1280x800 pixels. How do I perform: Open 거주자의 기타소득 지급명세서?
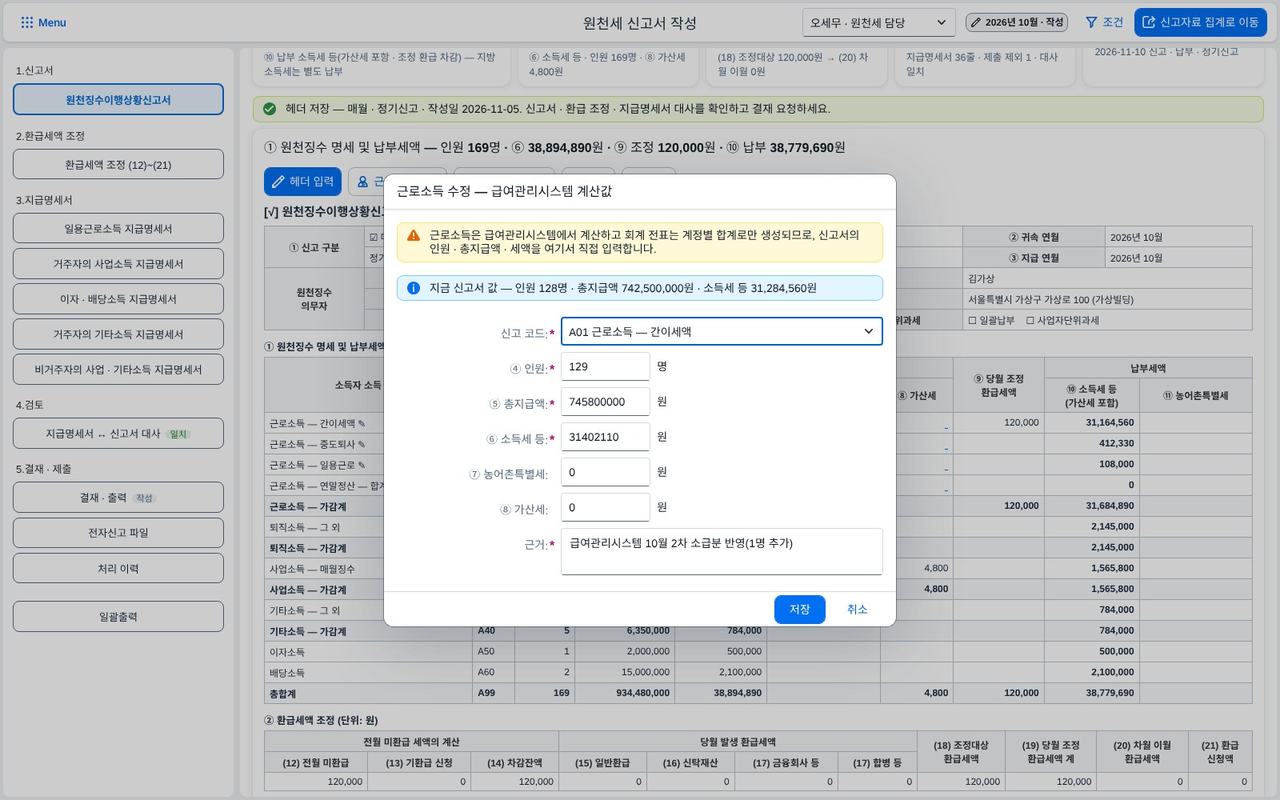point(118,333)
